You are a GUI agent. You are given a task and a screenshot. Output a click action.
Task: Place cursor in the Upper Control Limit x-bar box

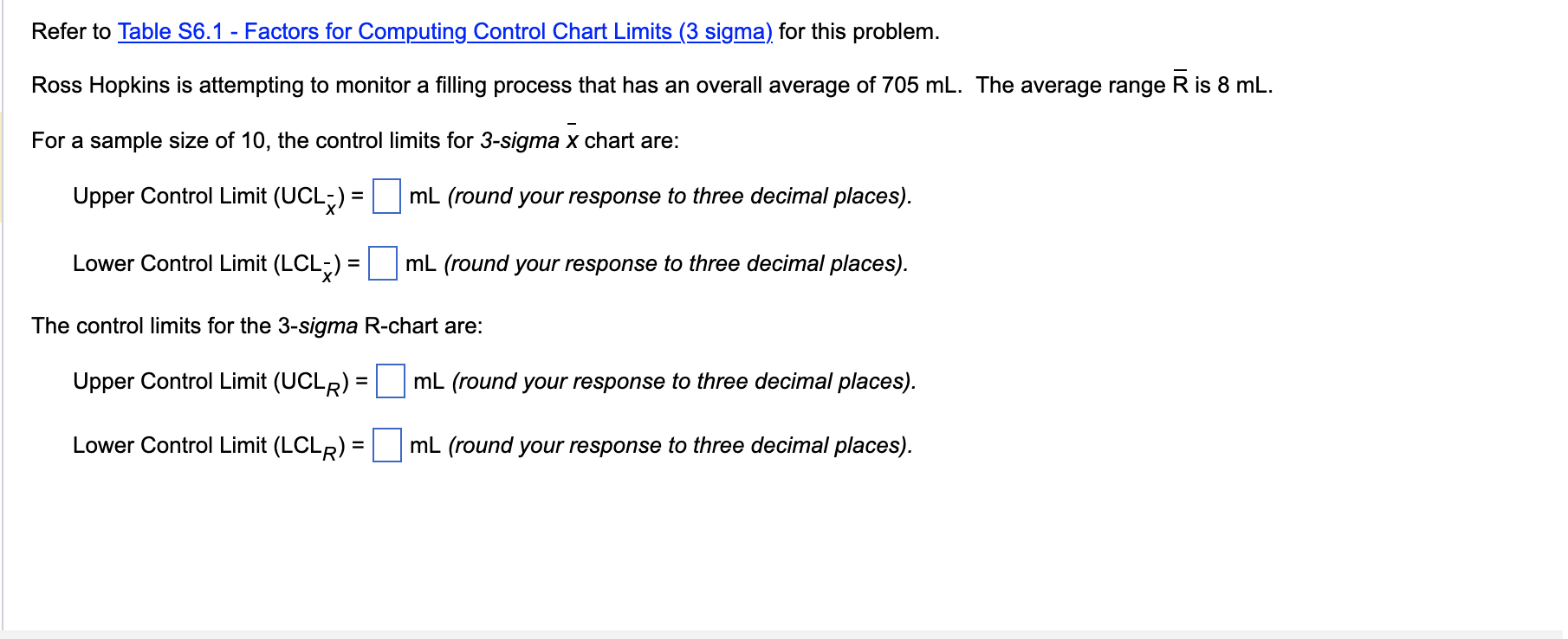[385, 196]
